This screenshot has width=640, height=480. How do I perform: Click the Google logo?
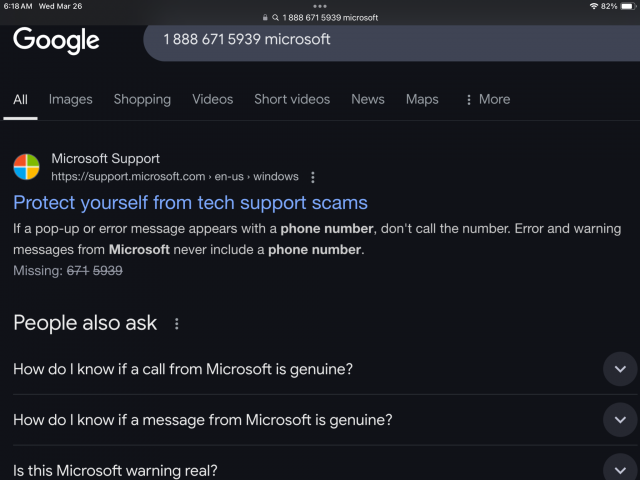[x=56, y=40]
